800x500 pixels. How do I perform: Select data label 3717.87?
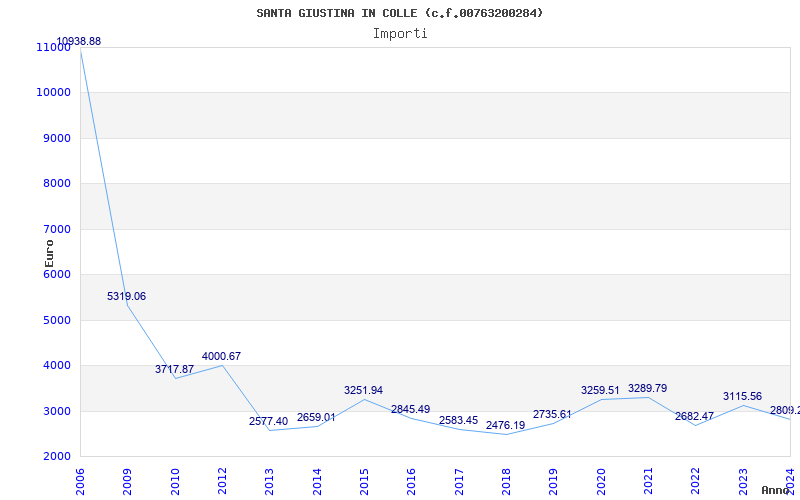(174, 369)
